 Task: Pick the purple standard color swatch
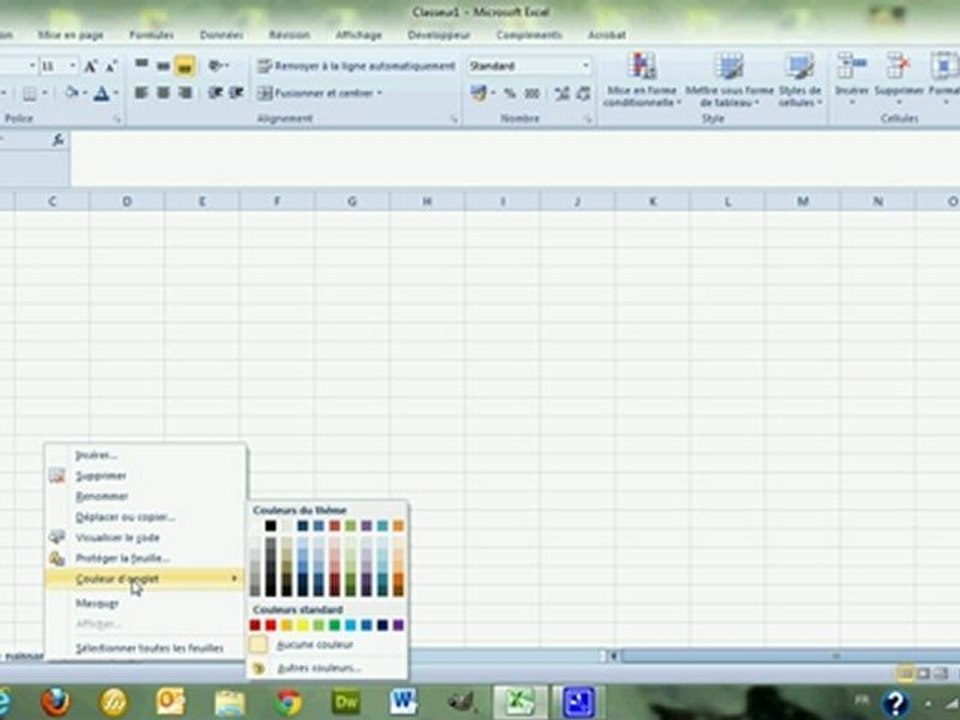pos(398,625)
